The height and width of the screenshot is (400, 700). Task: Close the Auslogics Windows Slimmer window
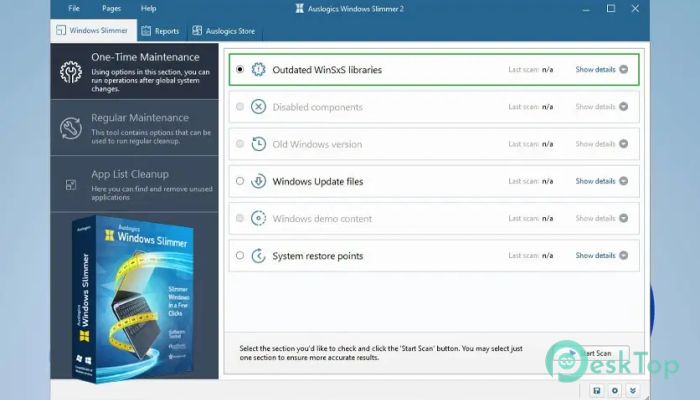pos(635,8)
